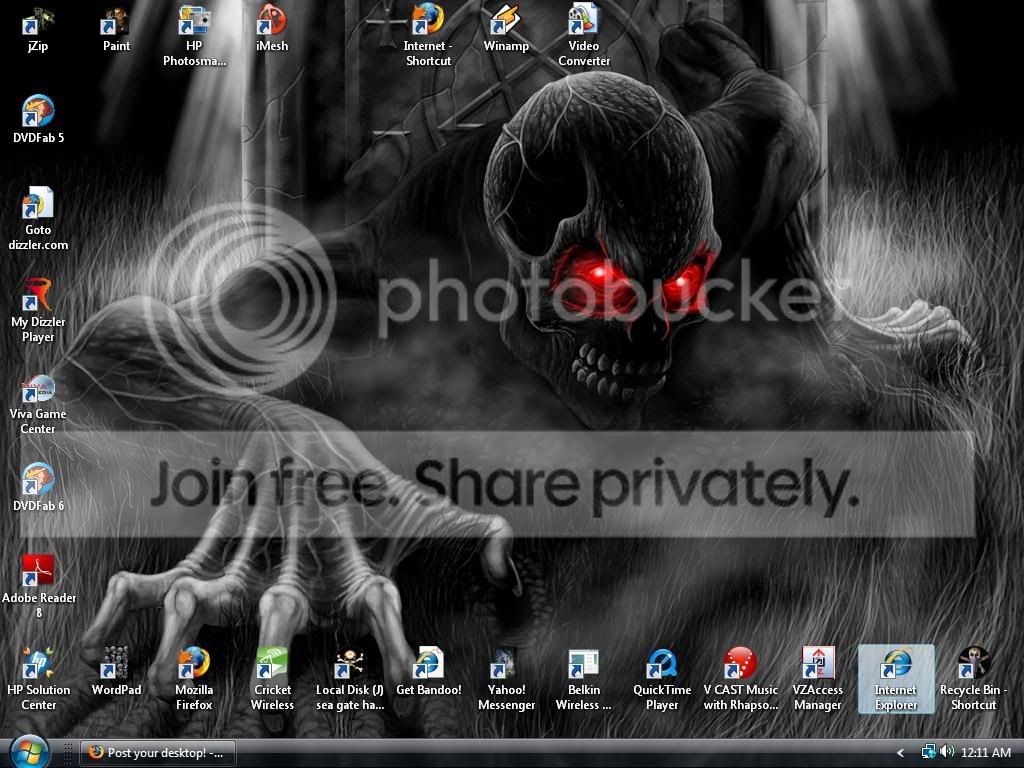Open the Goto dizzler.com shortcut
Screen dimensions: 1024x768
coord(38,219)
